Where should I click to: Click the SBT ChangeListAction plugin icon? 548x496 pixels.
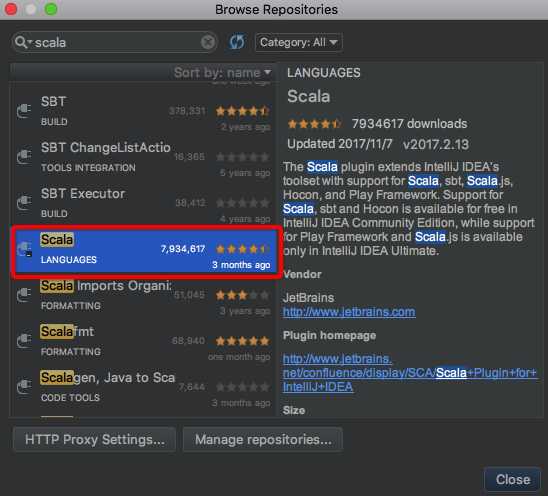(x=24, y=157)
